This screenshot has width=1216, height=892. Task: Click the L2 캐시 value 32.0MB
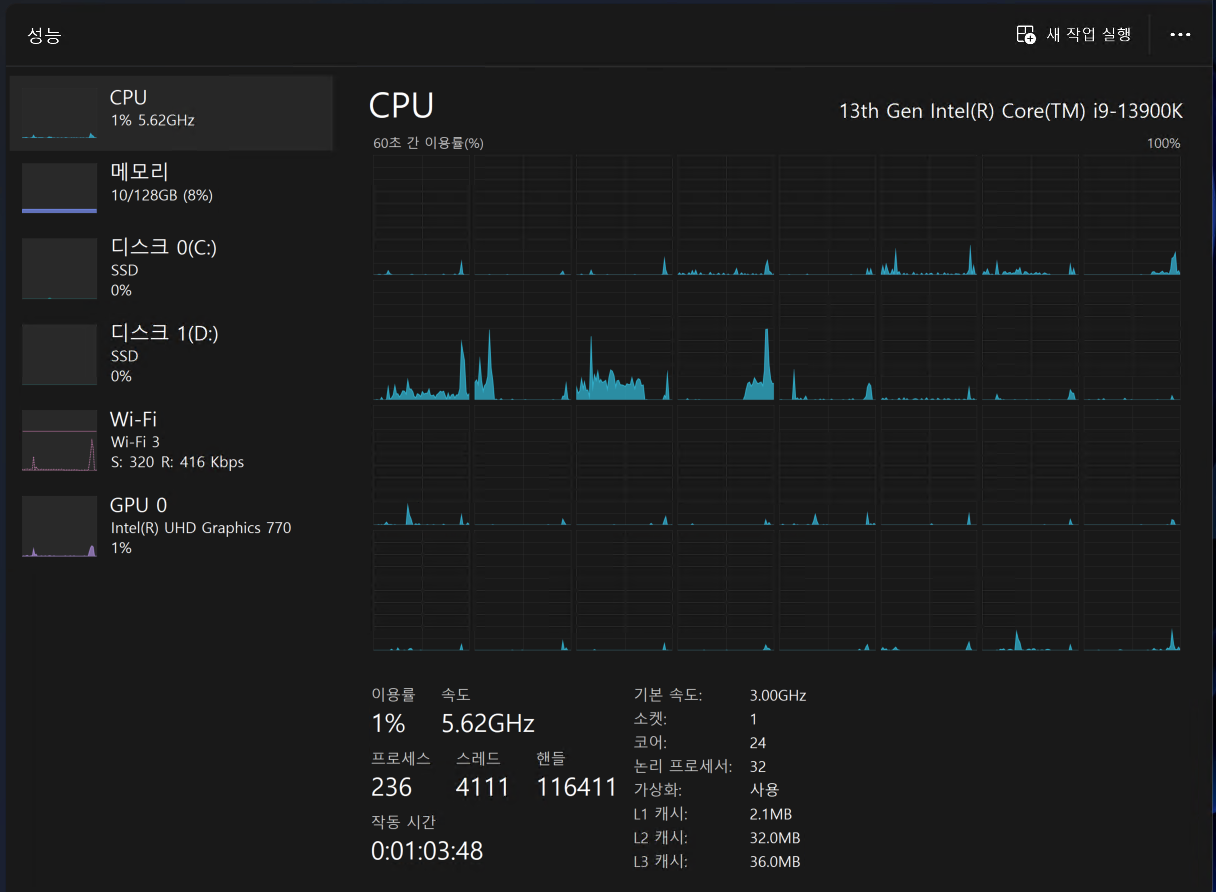774,838
